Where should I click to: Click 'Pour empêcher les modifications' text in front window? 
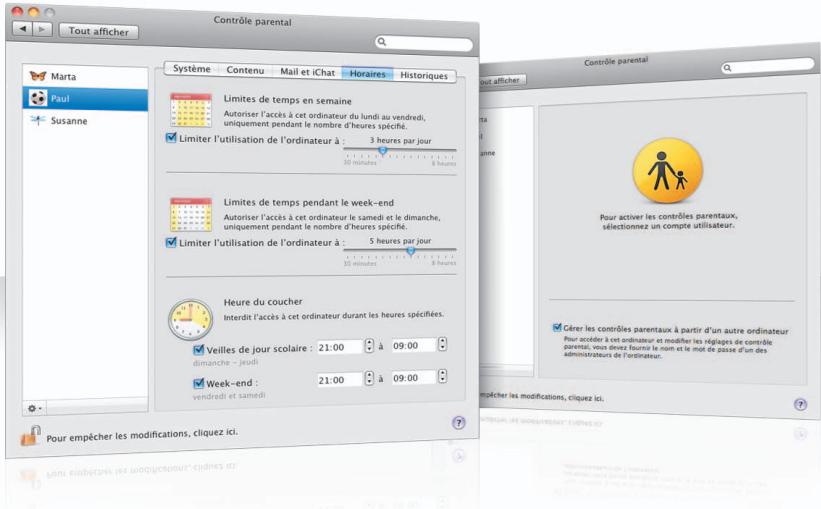(x=141, y=435)
